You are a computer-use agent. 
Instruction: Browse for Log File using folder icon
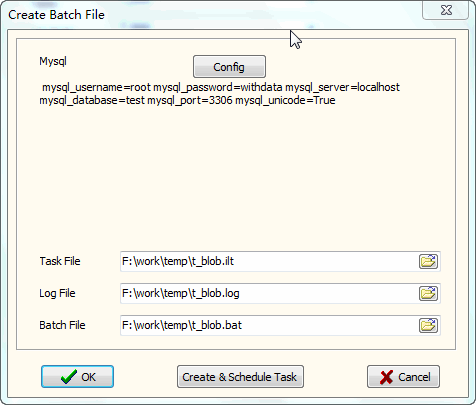pyautogui.click(x=428, y=293)
